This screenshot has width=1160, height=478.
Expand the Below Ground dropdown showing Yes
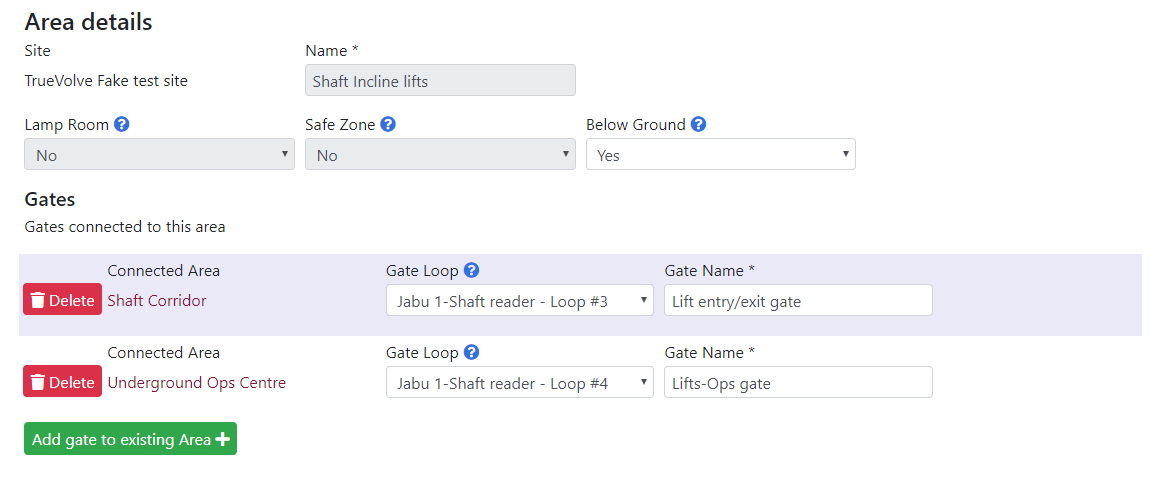721,154
